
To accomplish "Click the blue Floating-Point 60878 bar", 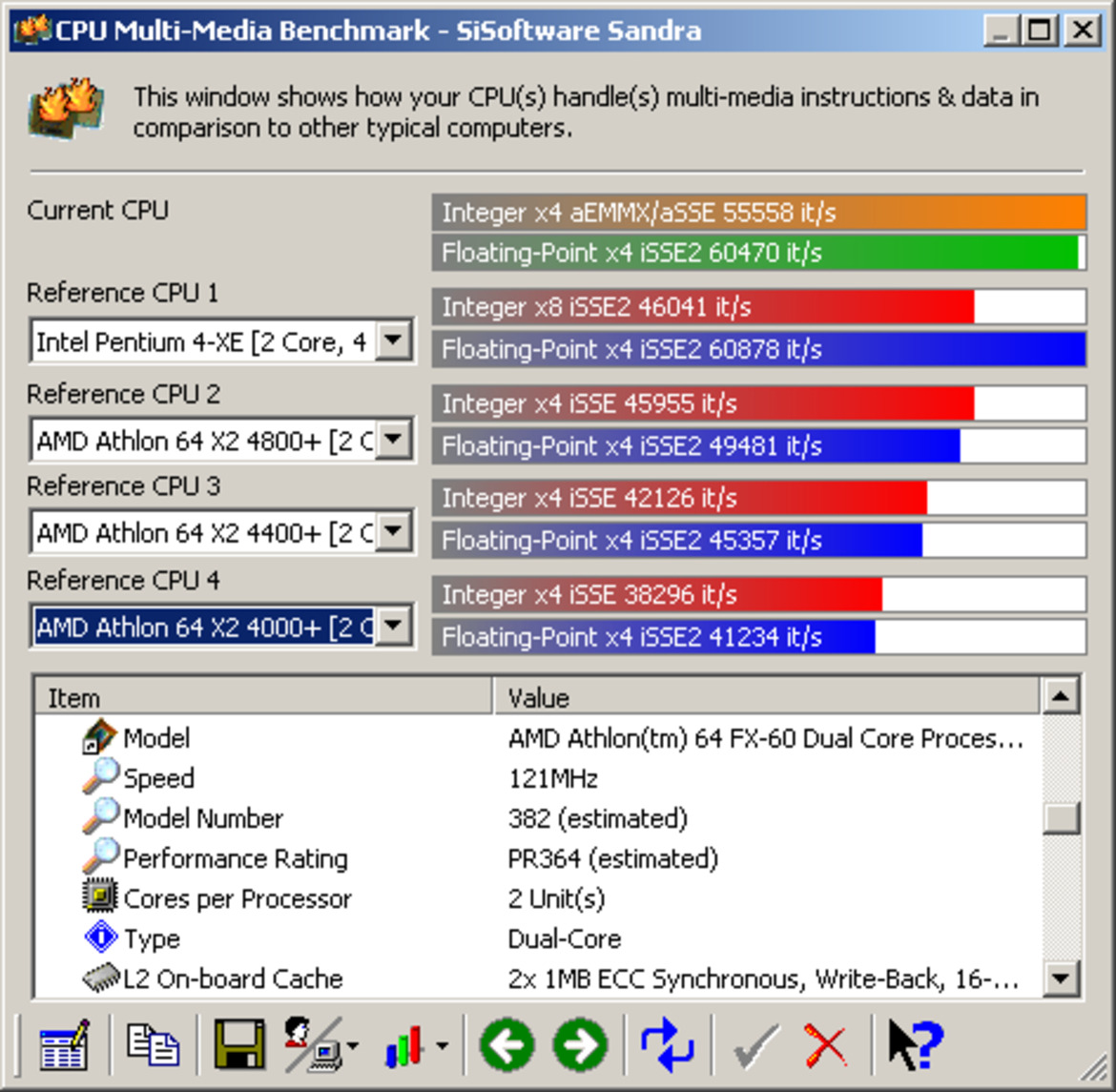I will point(758,349).
